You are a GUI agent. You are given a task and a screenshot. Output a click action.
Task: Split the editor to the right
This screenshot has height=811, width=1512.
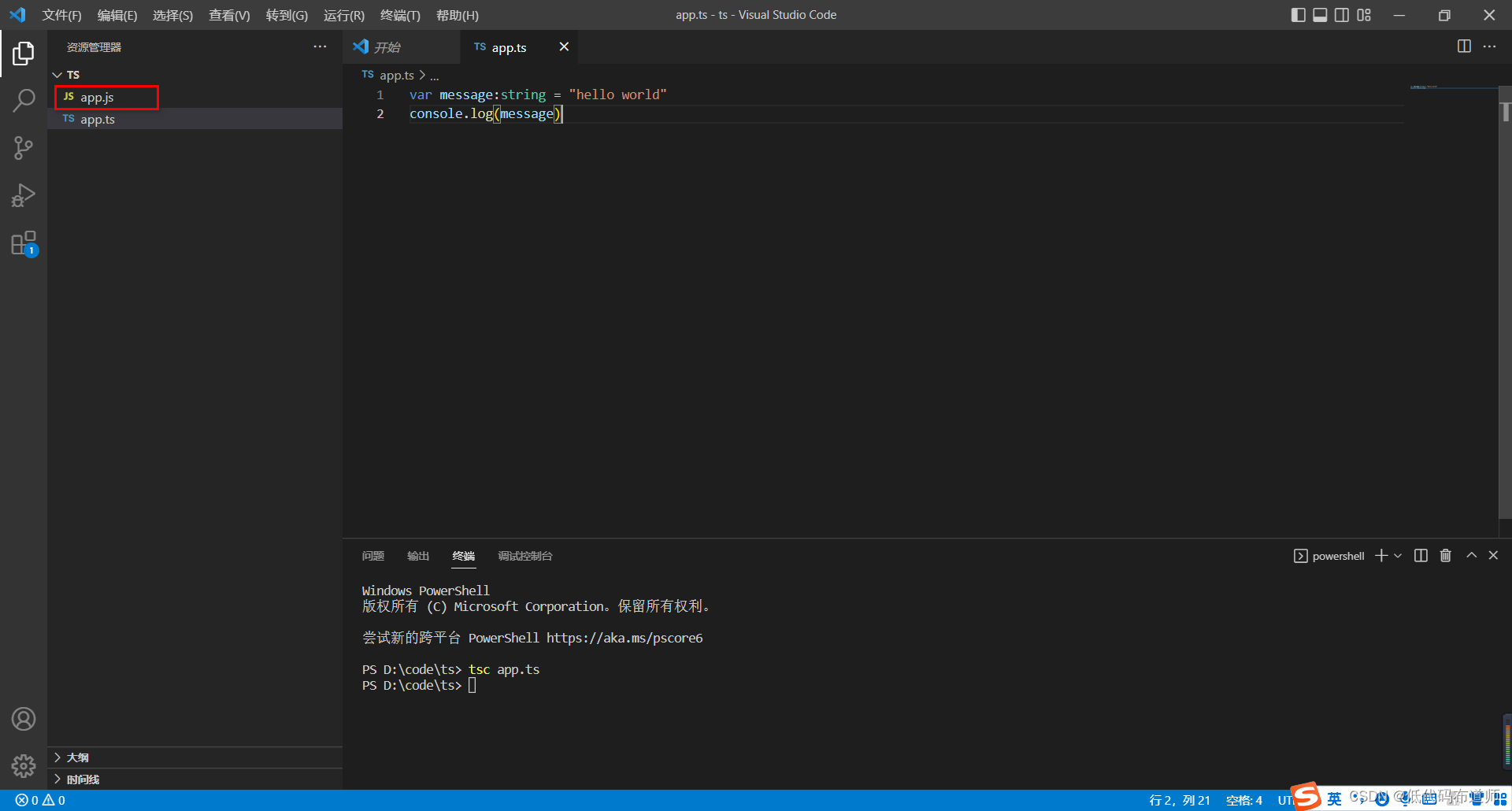click(x=1464, y=46)
